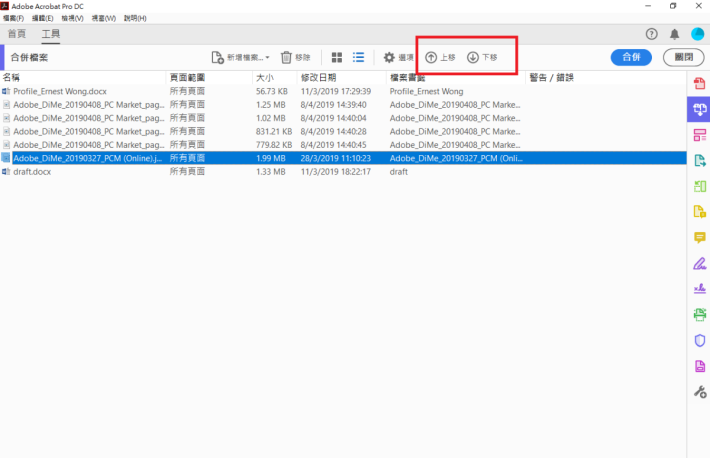The image size is (710, 458).
Task: Click the 56.73 KB size cell
Action: [x=272, y=92]
